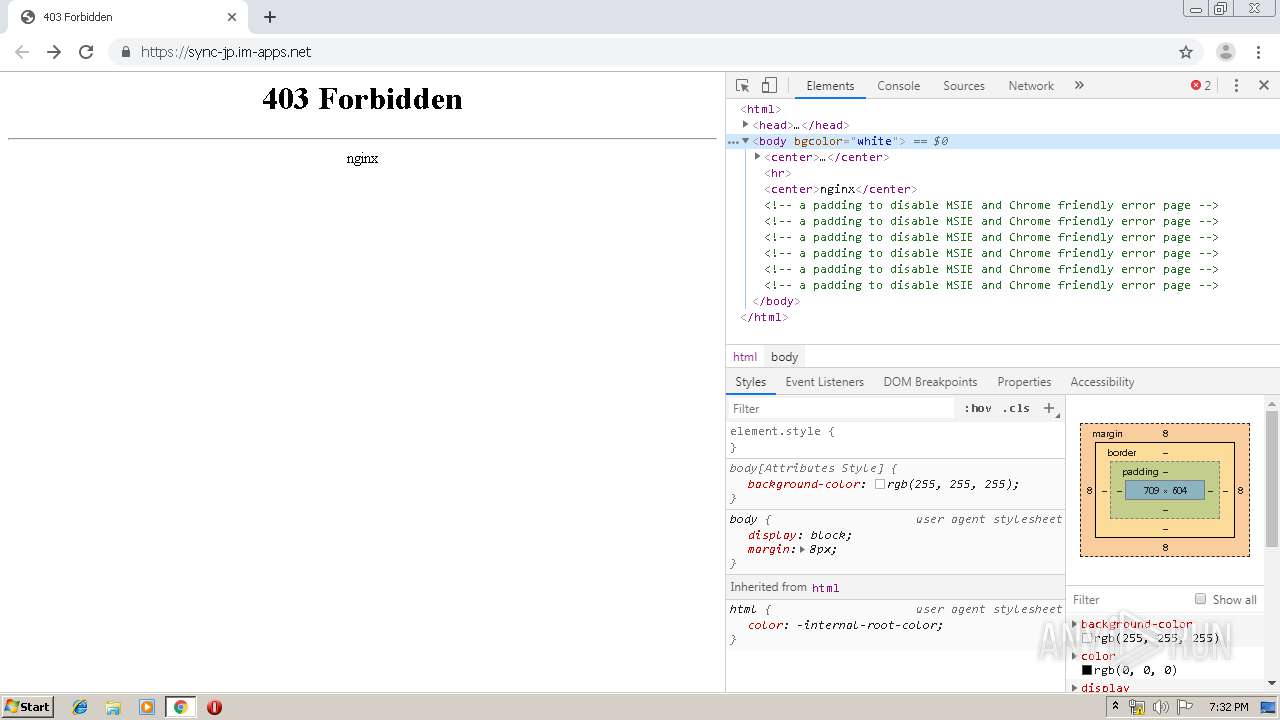The width and height of the screenshot is (1280, 720).
Task: Close the 403 Forbidden tab
Action: [x=232, y=17]
